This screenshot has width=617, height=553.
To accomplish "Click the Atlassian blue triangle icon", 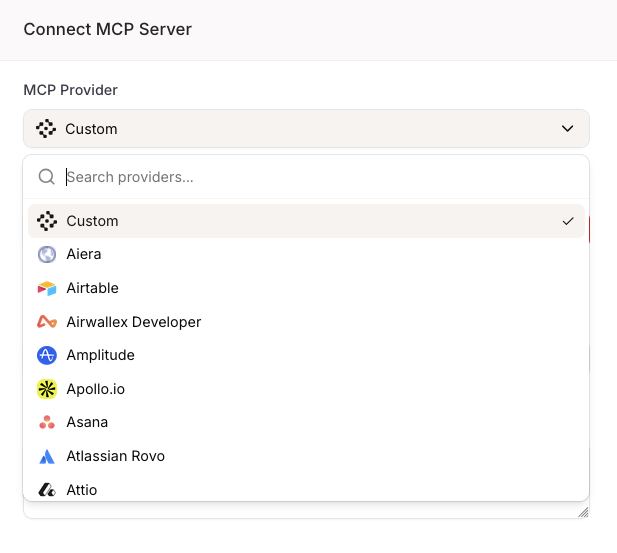I will coord(47,457).
